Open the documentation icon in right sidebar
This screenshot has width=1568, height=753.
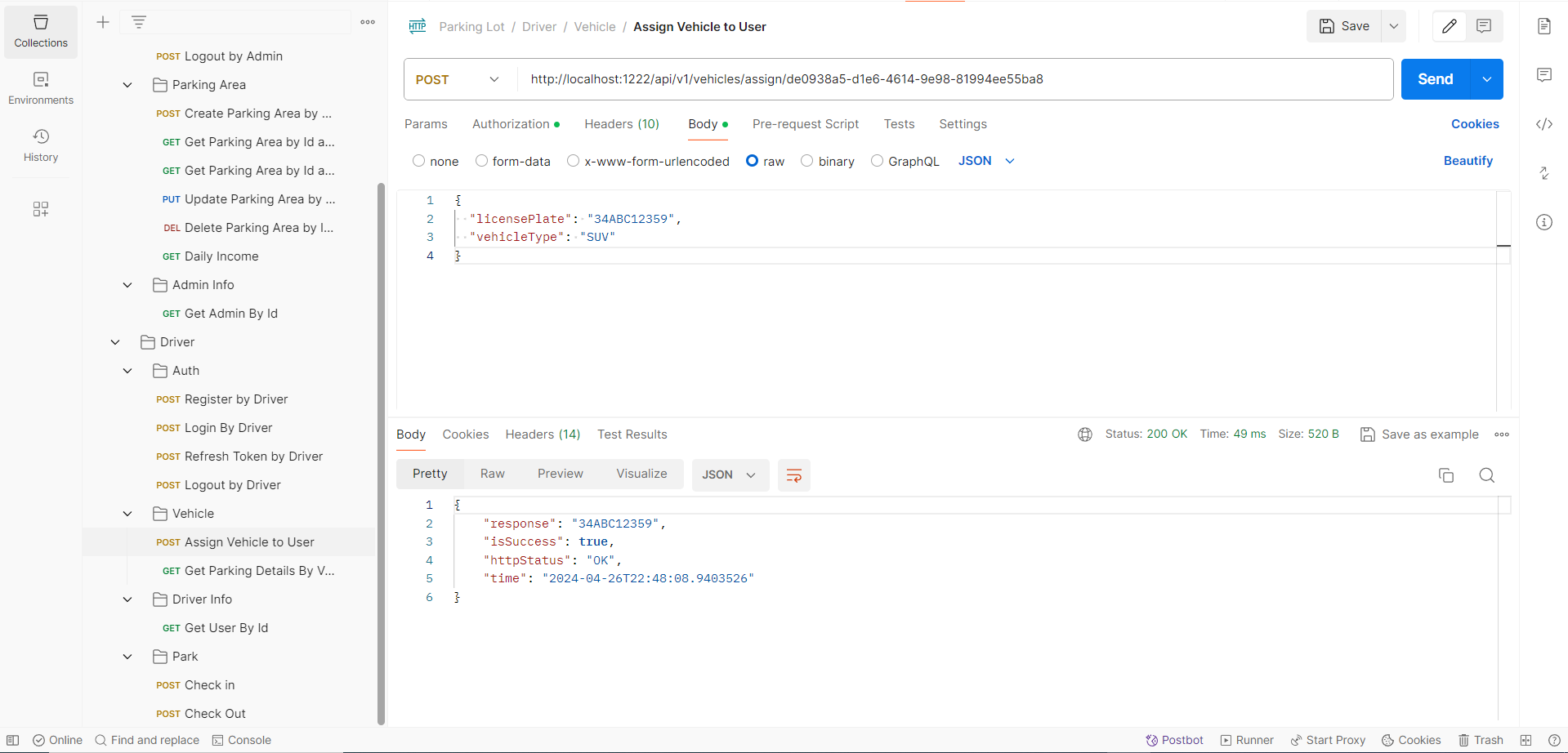point(1544,26)
